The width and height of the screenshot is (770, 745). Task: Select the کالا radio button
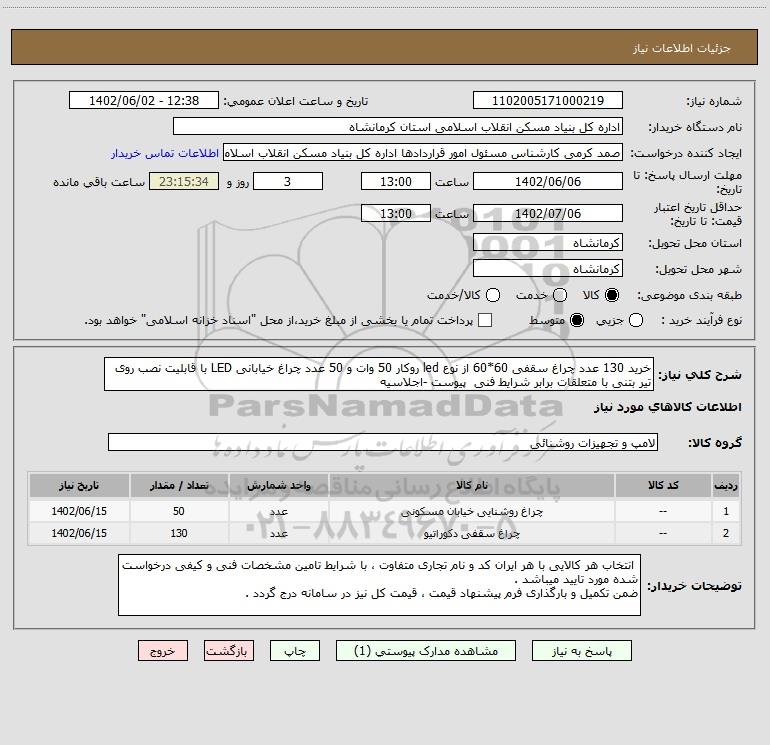[612, 295]
